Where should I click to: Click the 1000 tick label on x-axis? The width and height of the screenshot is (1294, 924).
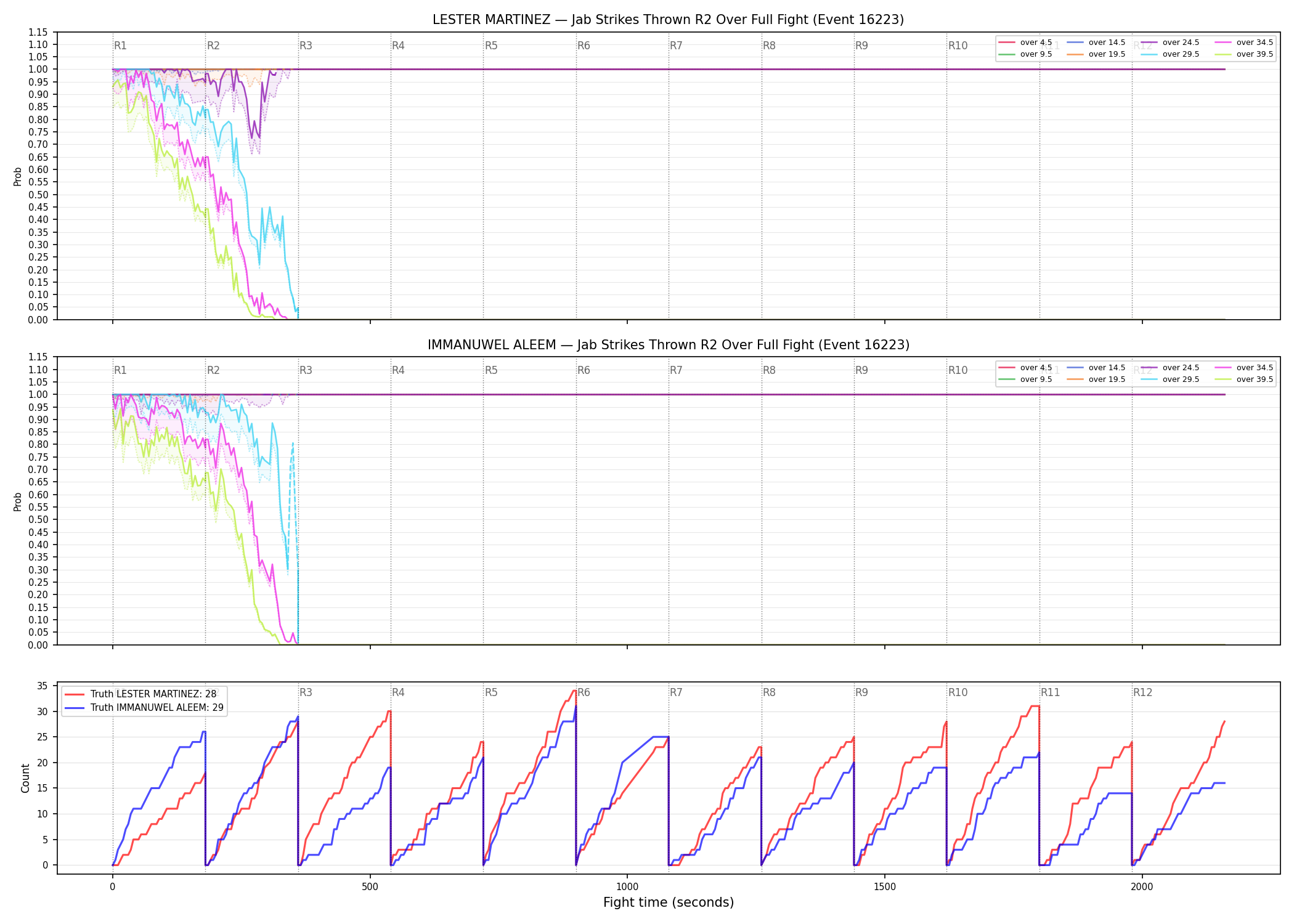pos(627,887)
